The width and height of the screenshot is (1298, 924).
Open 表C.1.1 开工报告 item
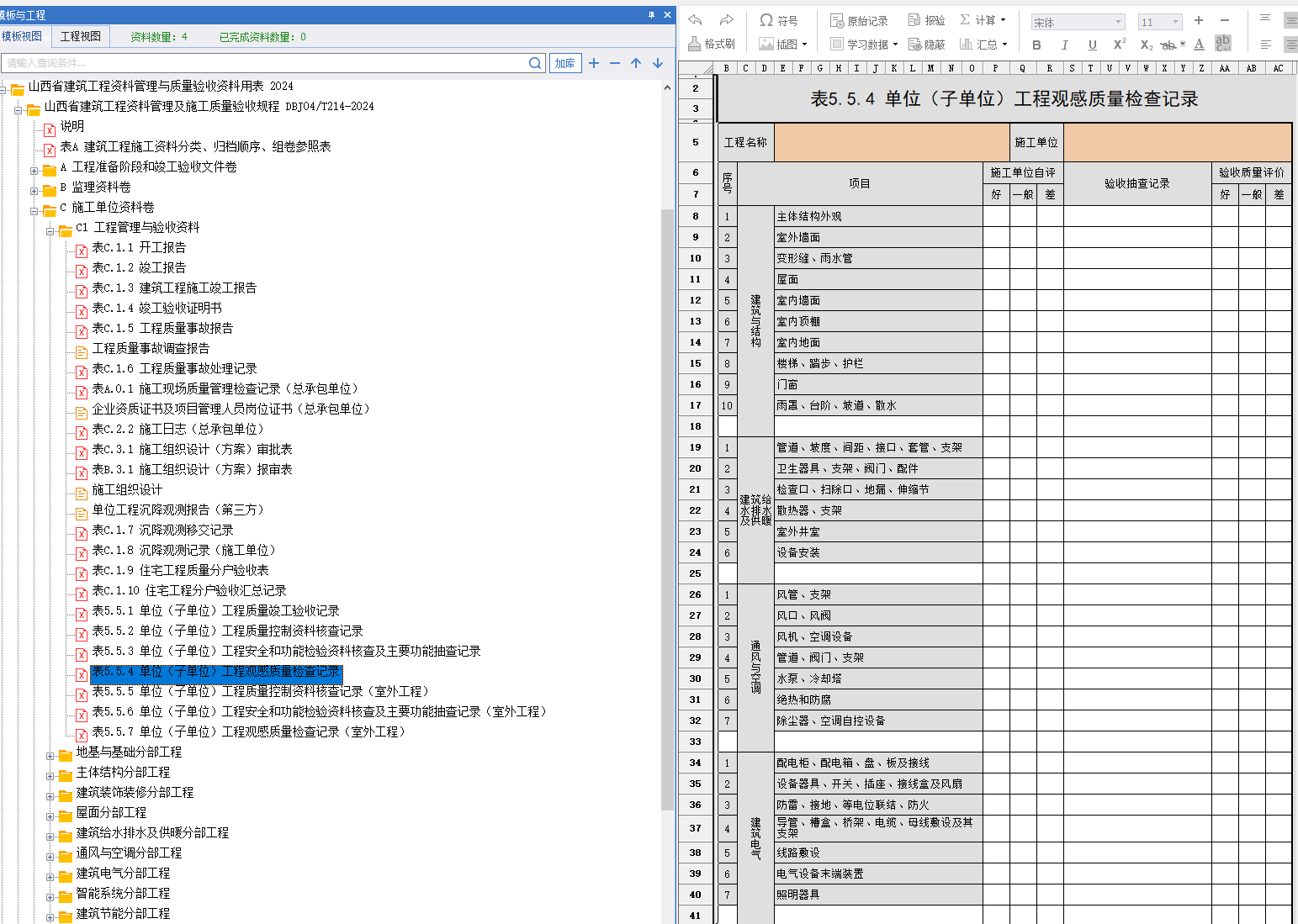[x=139, y=247]
